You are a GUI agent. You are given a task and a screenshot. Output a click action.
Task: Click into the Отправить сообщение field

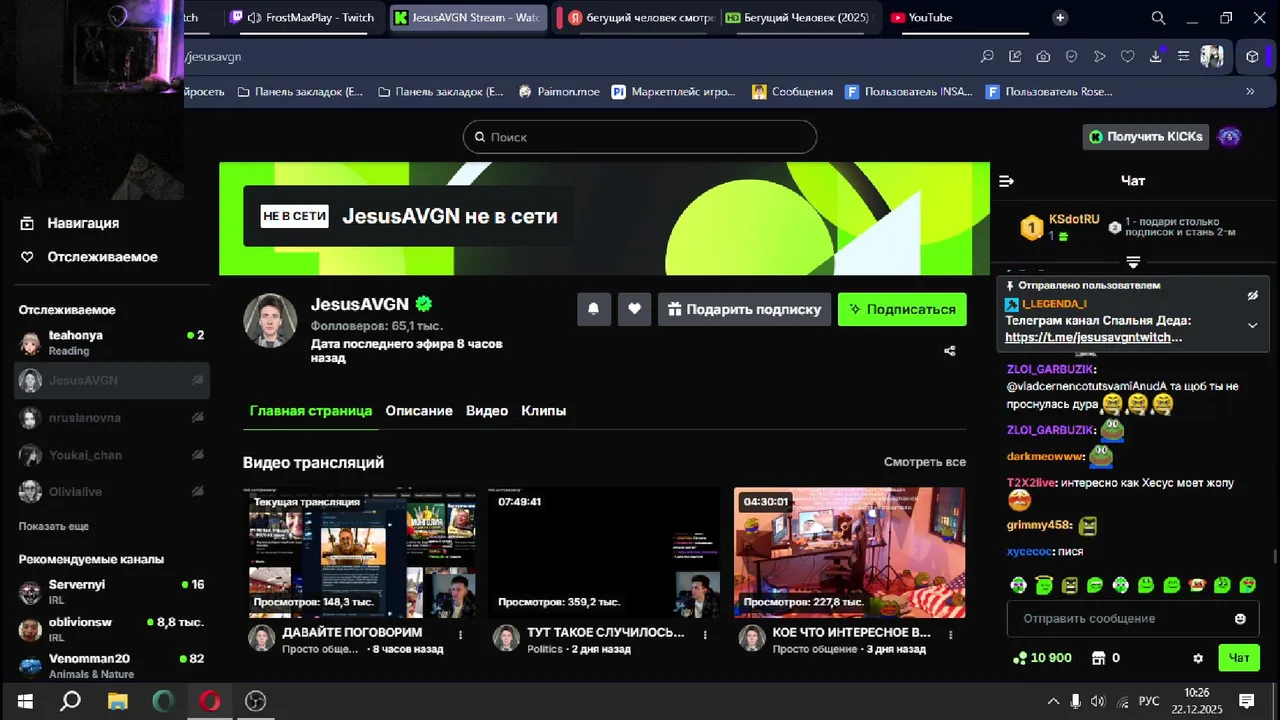pyautogui.click(x=1120, y=619)
